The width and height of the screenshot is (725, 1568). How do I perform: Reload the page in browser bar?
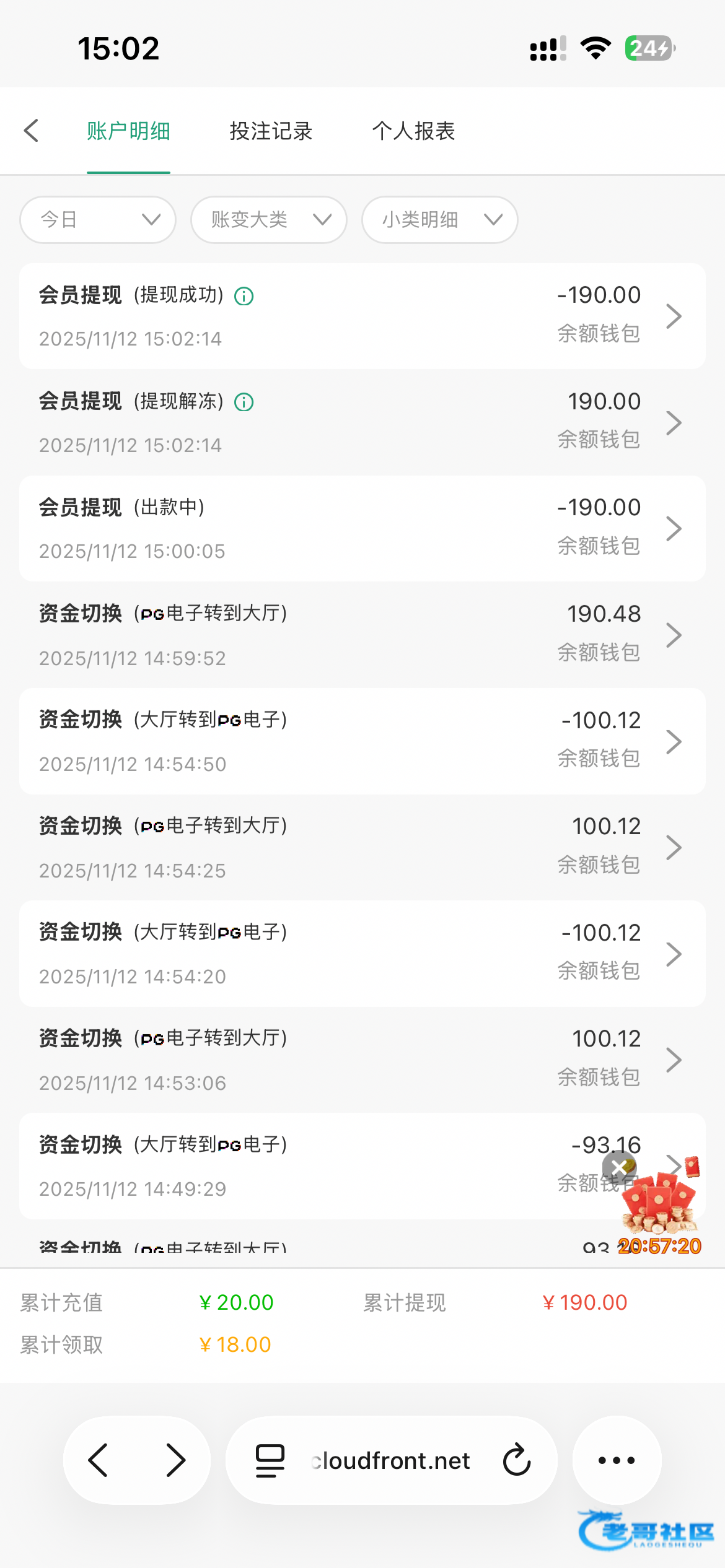click(x=517, y=1460)
